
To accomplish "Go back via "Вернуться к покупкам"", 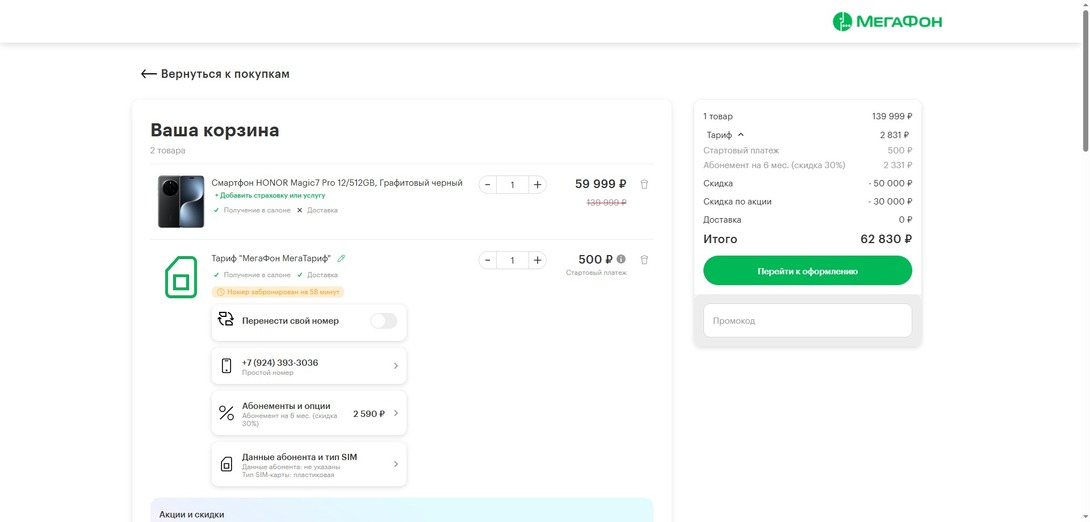I will click(215, 74).
